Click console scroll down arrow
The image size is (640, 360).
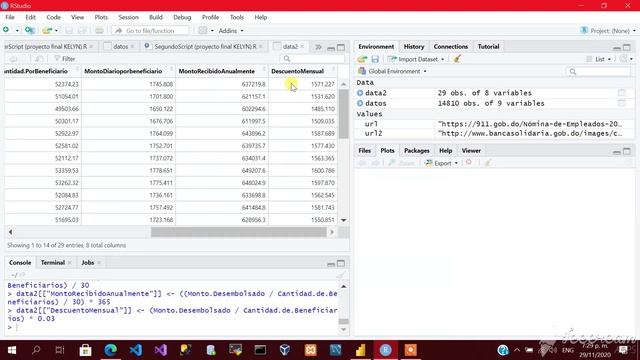coord(344,329)
